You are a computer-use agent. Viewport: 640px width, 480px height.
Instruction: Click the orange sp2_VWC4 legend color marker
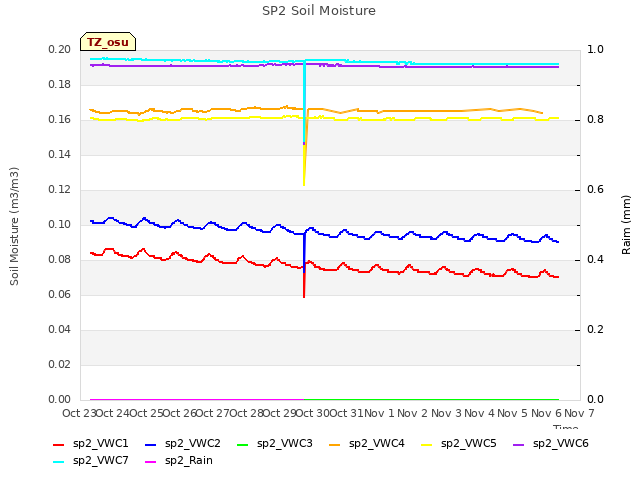[x=335, y=445]
